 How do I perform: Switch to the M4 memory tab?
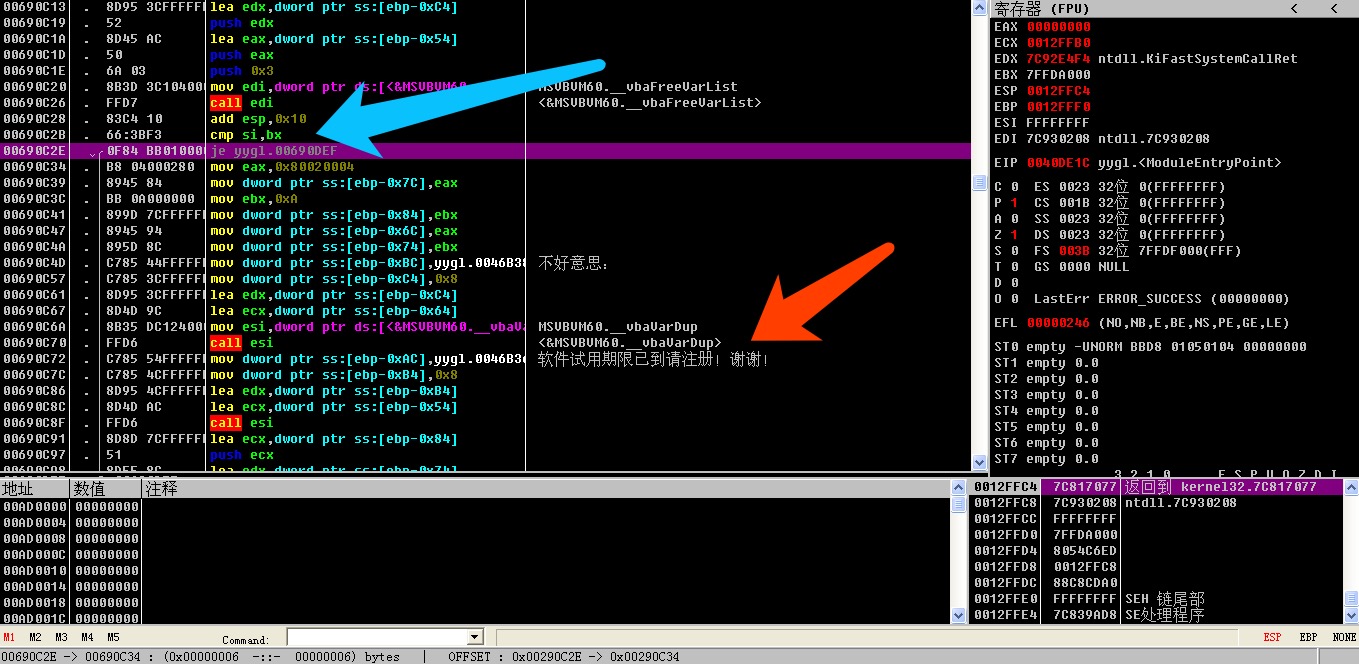click(x=88, y=637)
